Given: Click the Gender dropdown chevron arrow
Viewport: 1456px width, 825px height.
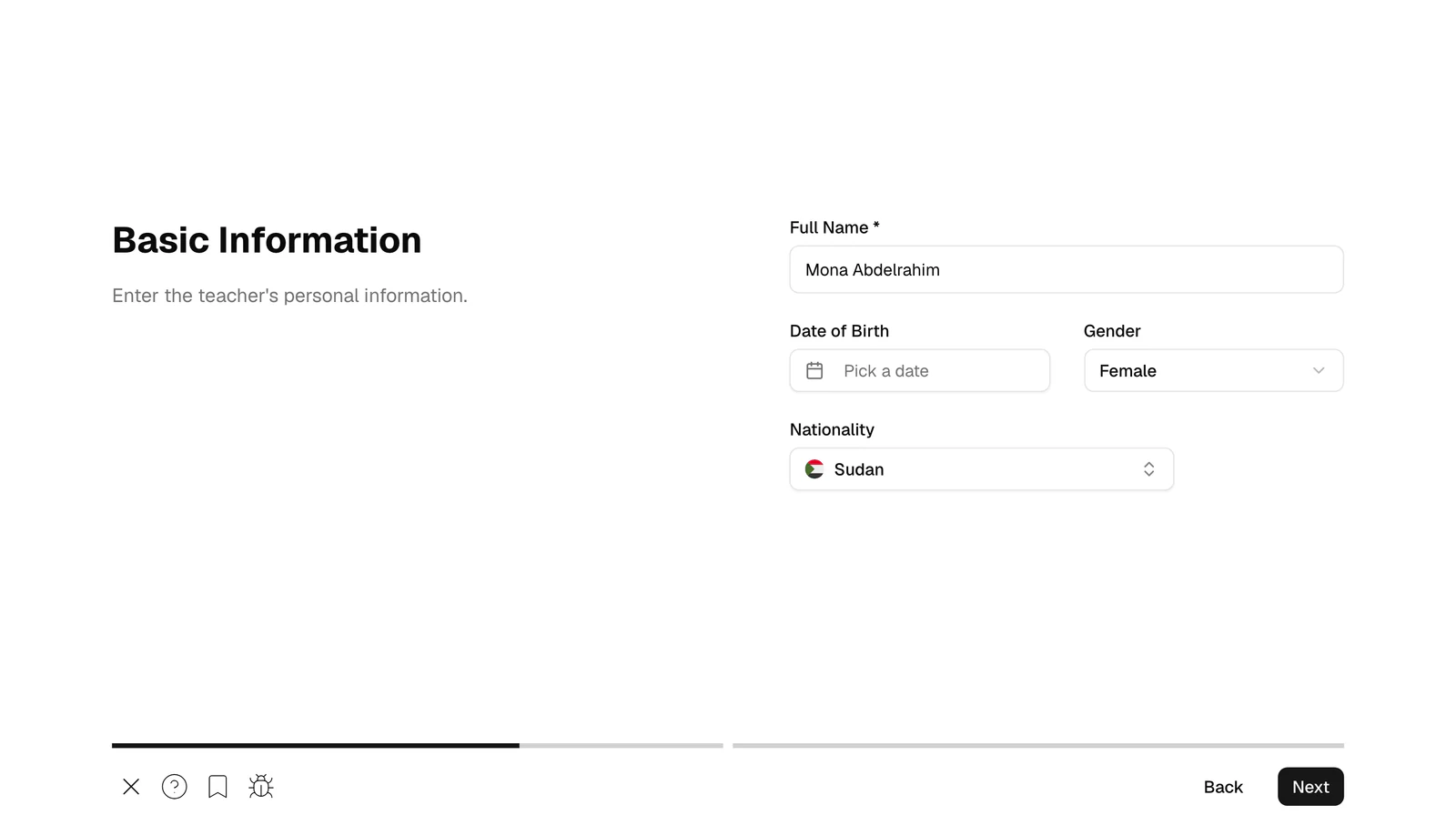Looking at the screenshot, I should tap(1319, 370).
